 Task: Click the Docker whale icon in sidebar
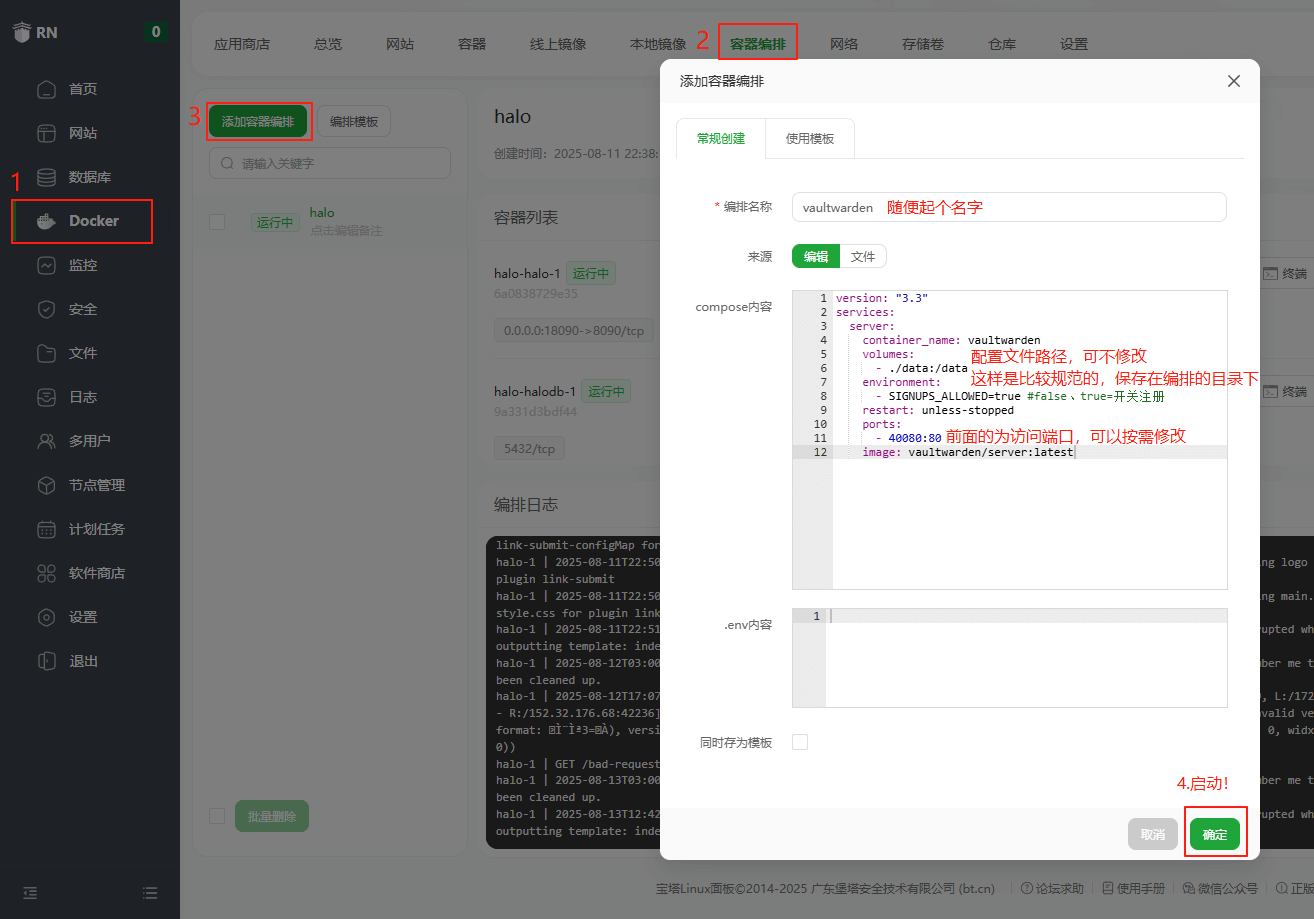(46, 221)
